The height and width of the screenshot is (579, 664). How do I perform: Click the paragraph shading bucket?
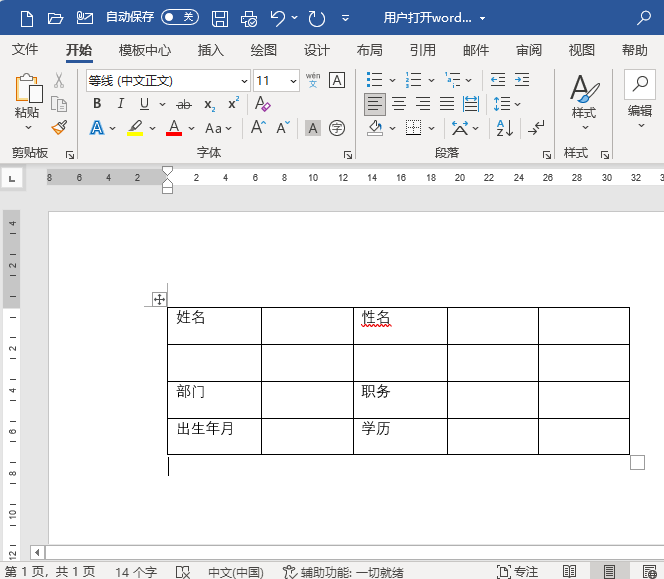[x=375, y=128]
